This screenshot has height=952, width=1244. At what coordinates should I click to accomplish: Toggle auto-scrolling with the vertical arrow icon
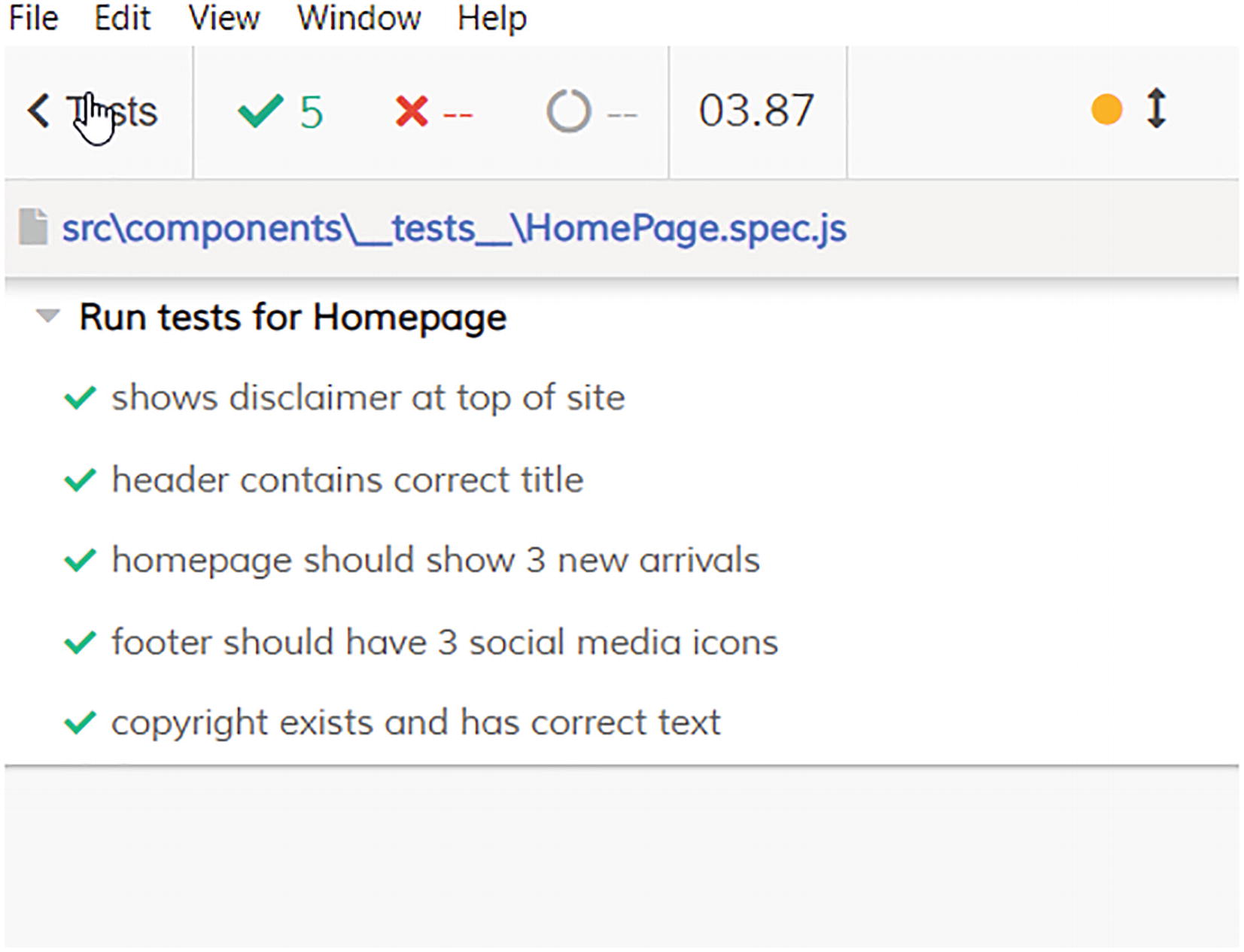tap(1157, 109)
